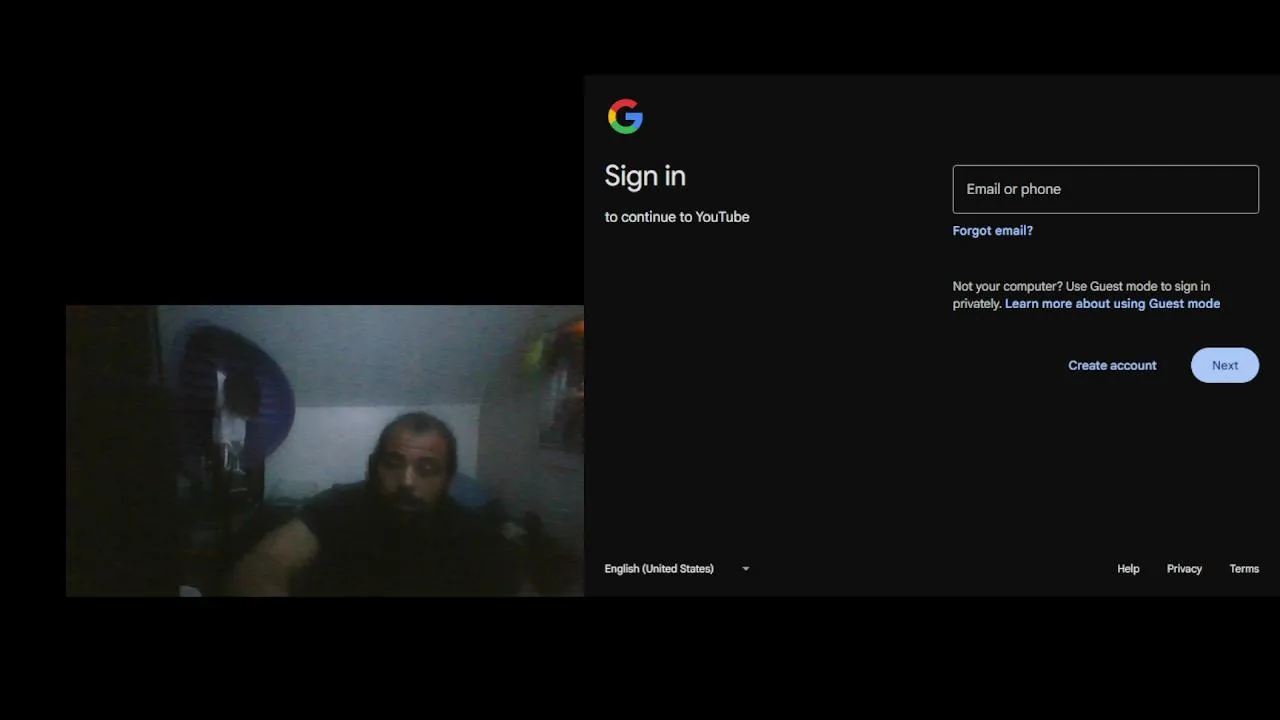Click the webcam video feed
Image resolution: width=1280 pixels, height=720 pixels.
[325, 451]
